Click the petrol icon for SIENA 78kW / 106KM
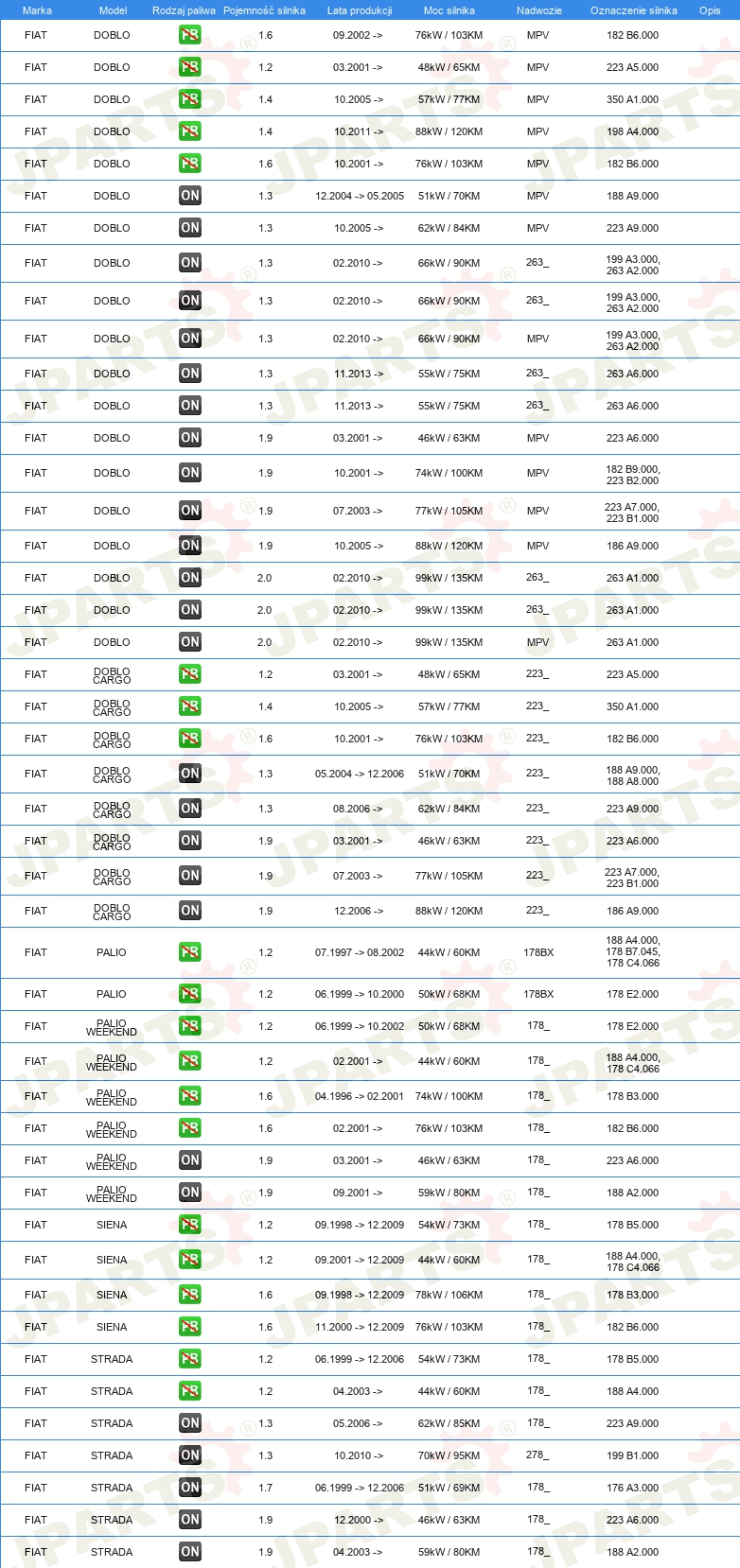 click(x=190, y=1295)
